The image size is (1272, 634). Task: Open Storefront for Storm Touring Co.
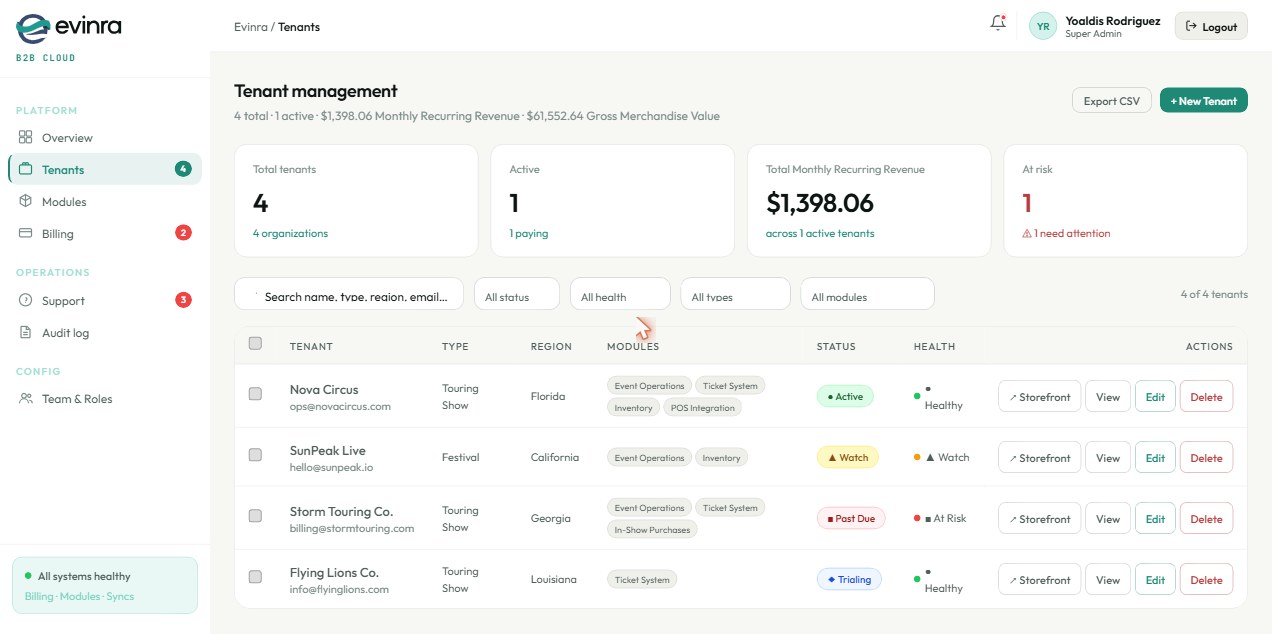(1039, 519)
